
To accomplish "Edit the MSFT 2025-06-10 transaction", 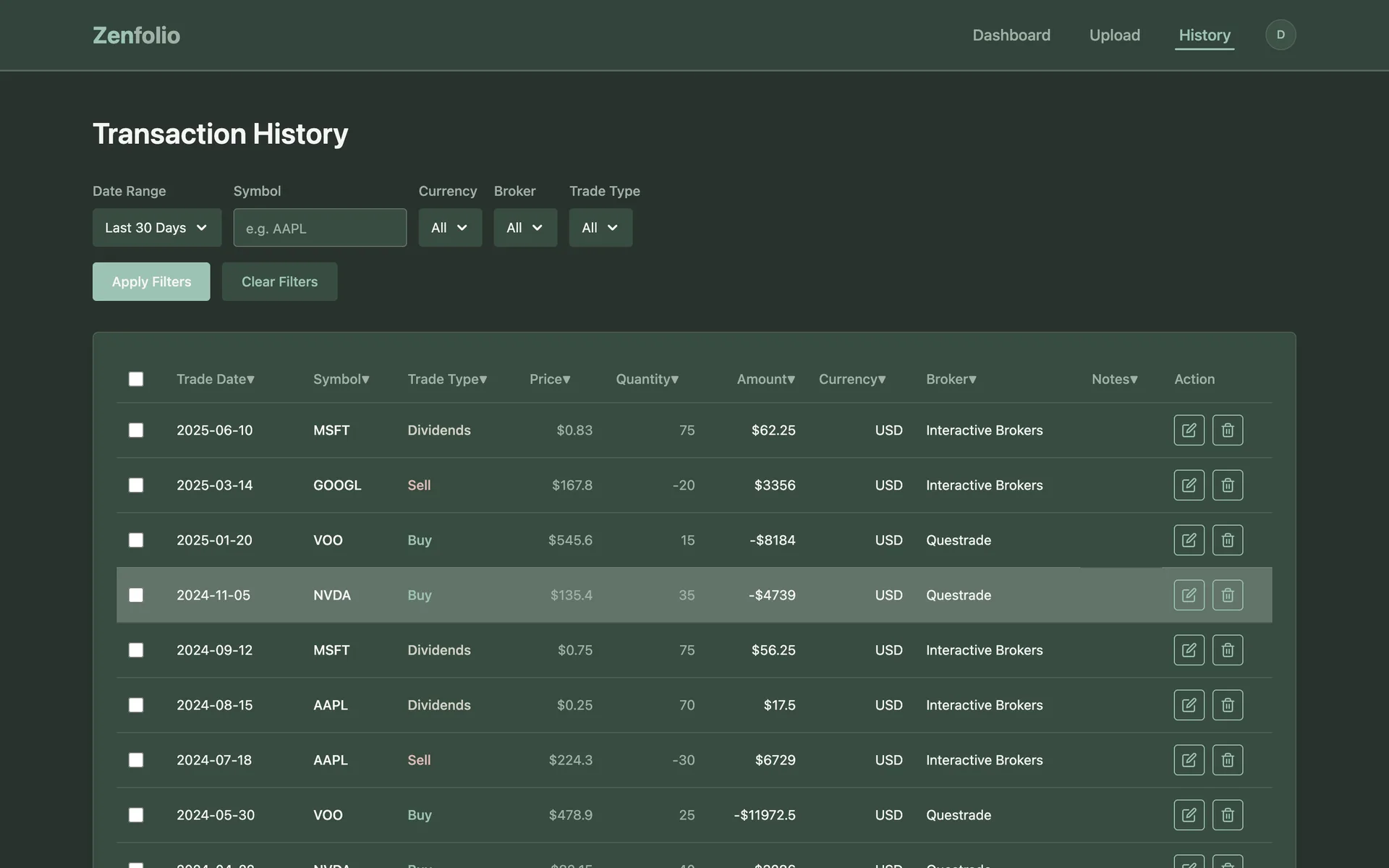I will coord(1189,430).
